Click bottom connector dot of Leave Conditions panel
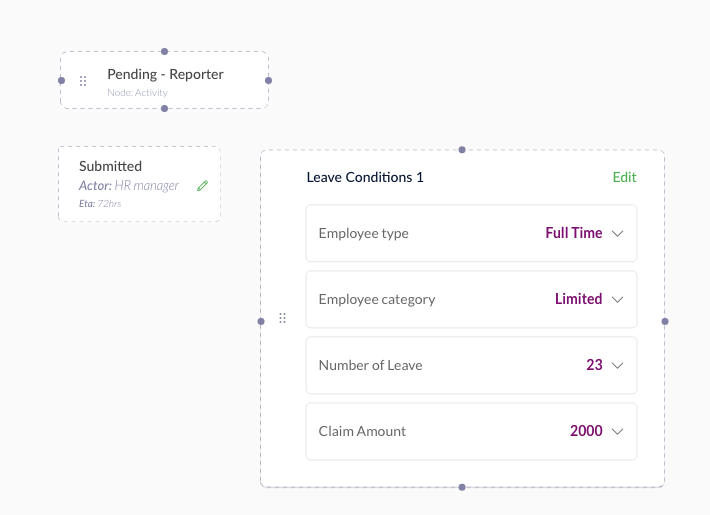The image size is (710, 515). 462,487
